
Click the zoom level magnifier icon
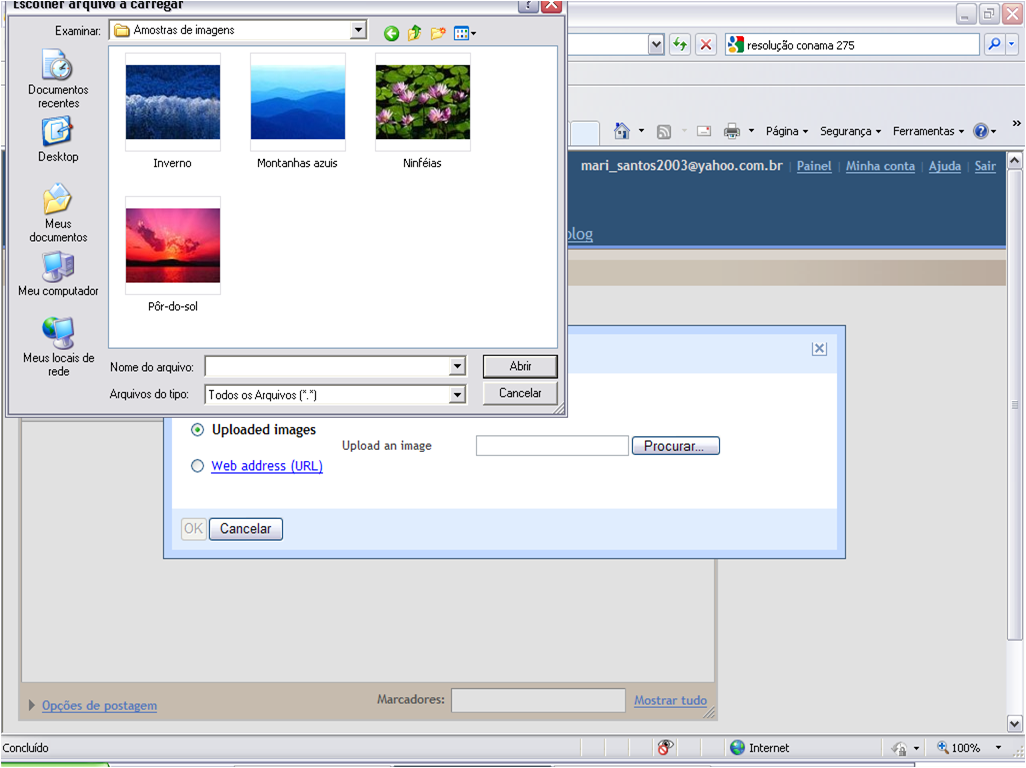943,747
